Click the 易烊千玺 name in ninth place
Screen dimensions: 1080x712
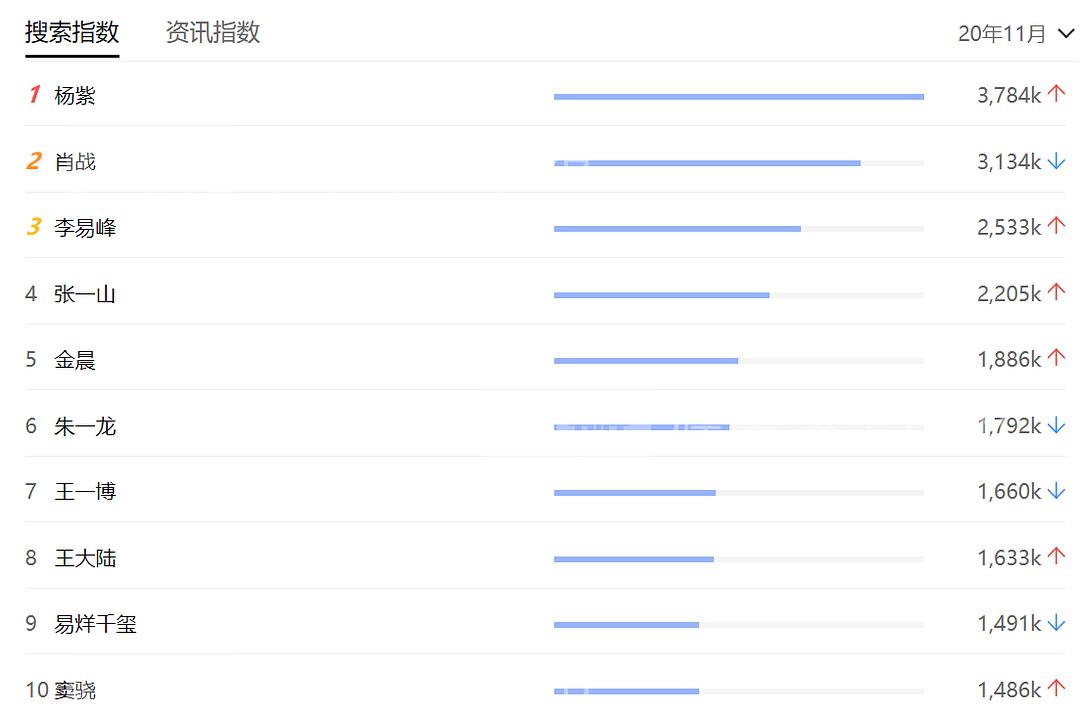(96, 624)
